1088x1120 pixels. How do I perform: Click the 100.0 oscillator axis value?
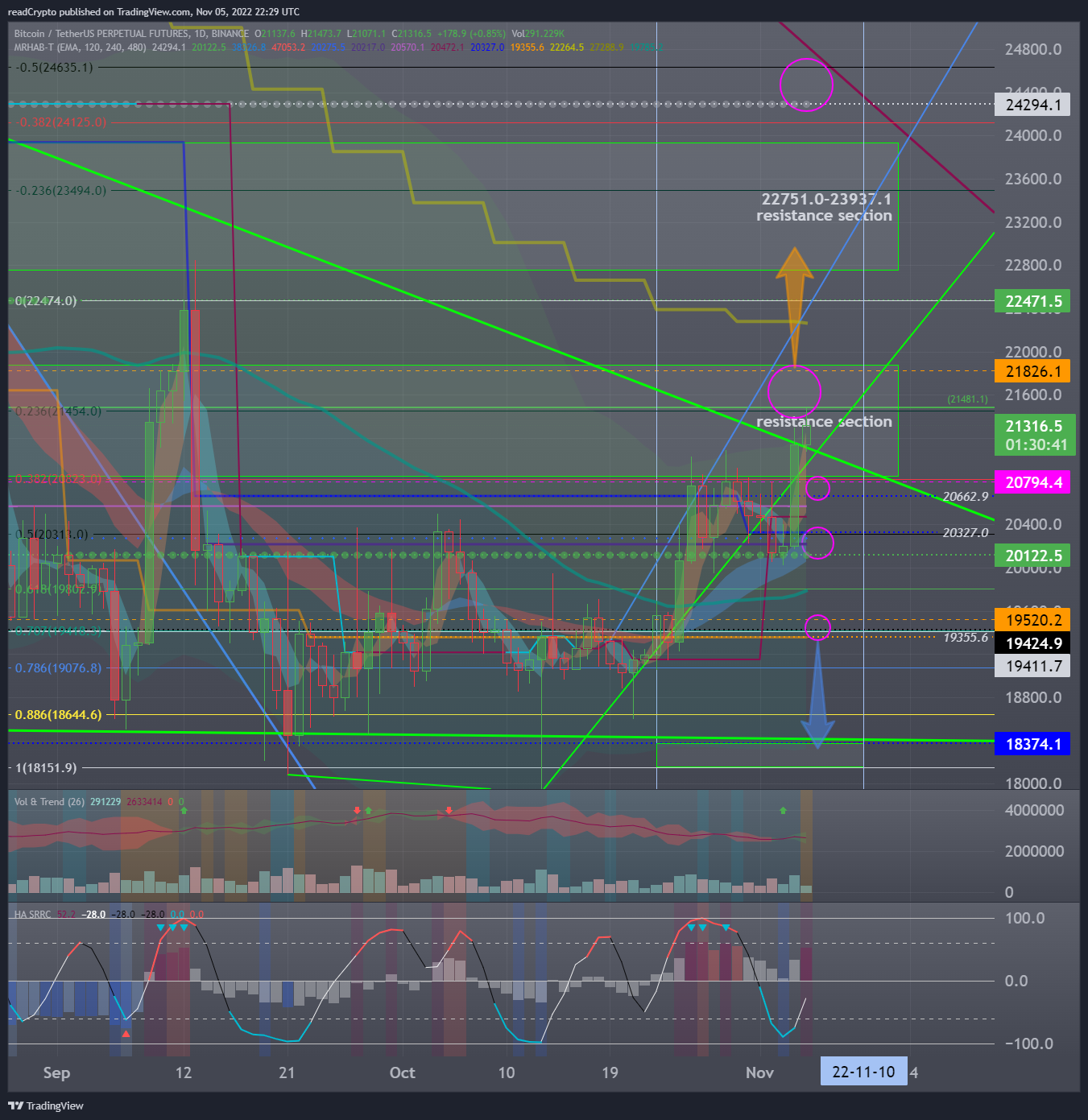click(x=1024, y=918)
